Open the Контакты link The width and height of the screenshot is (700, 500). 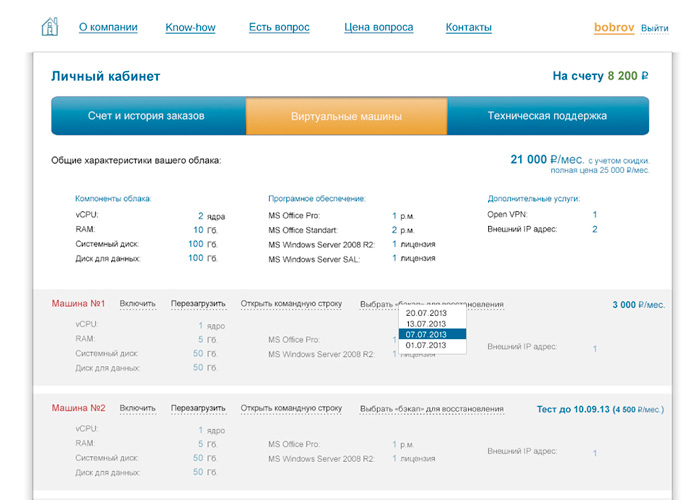pyautogui.click(x=468, y=27)
